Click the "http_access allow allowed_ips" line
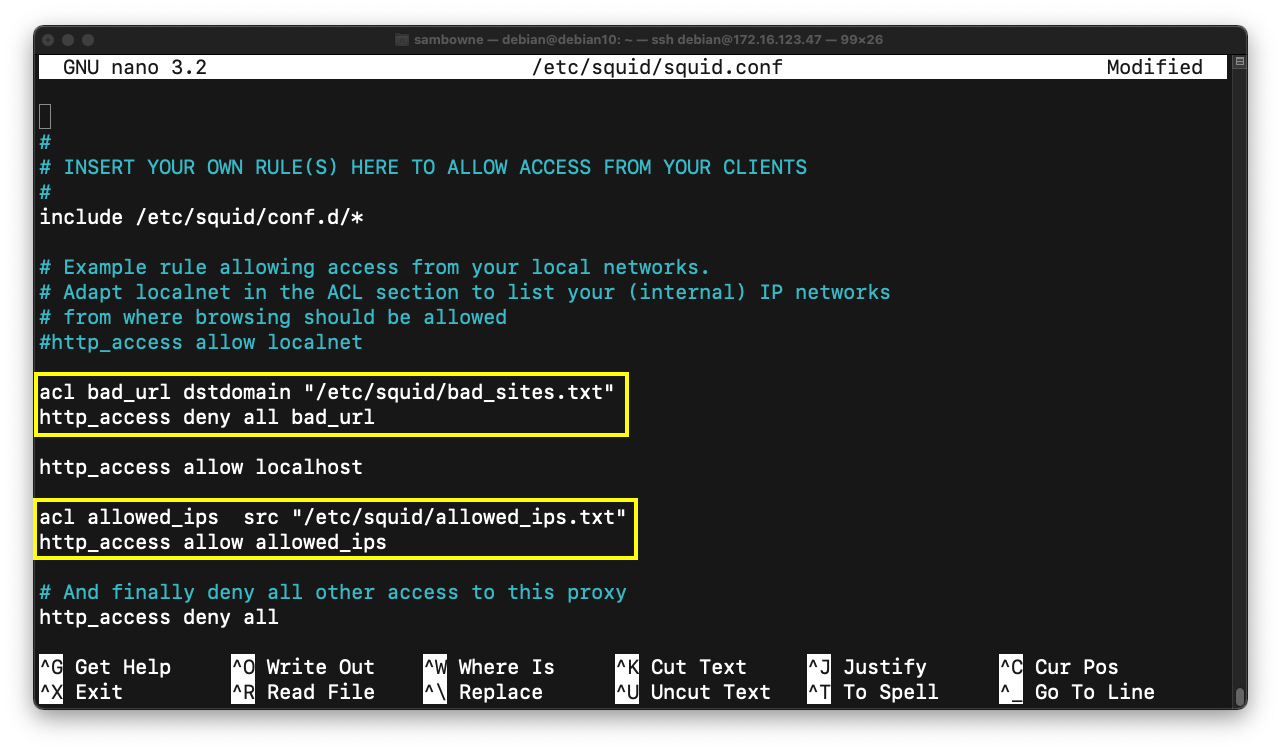This screenshot has height=751, width=1281. click(213, 542)
